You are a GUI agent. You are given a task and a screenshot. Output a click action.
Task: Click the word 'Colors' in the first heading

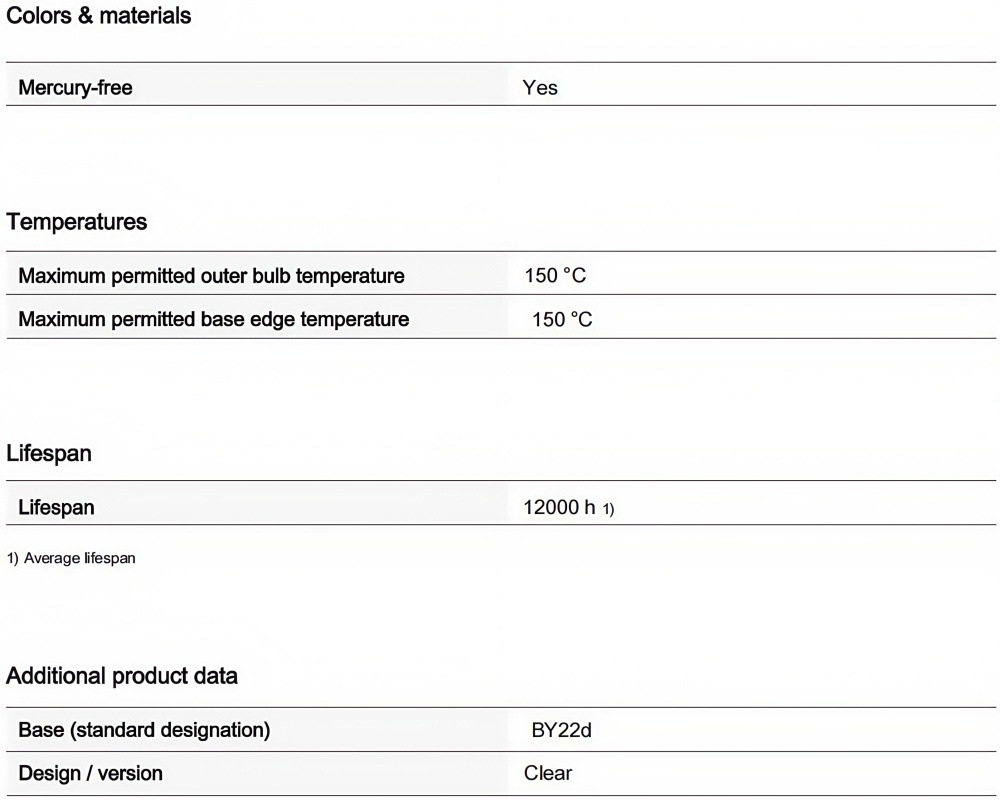click(38, 17)
